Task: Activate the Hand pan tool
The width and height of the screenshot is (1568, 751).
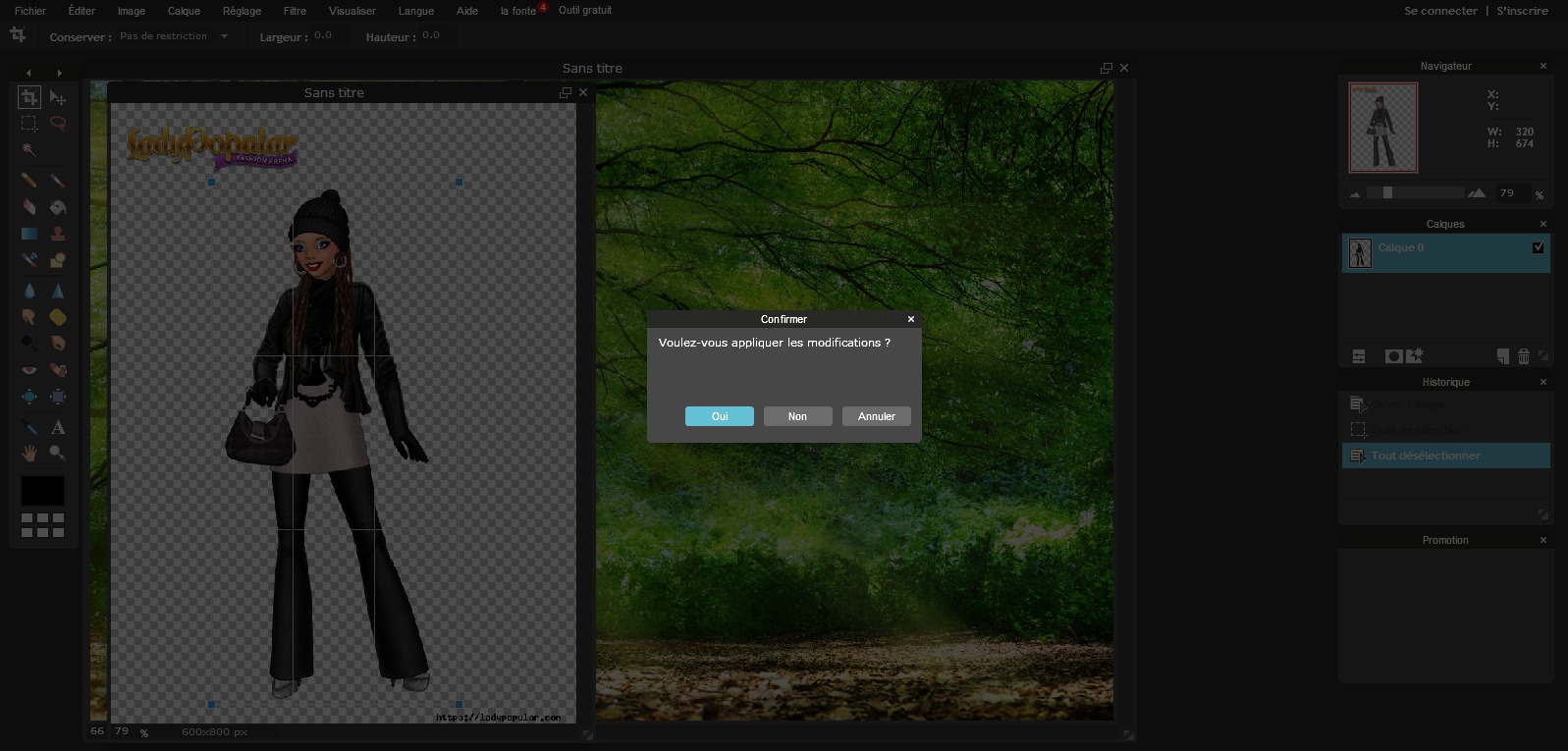Action: point(29,453)
